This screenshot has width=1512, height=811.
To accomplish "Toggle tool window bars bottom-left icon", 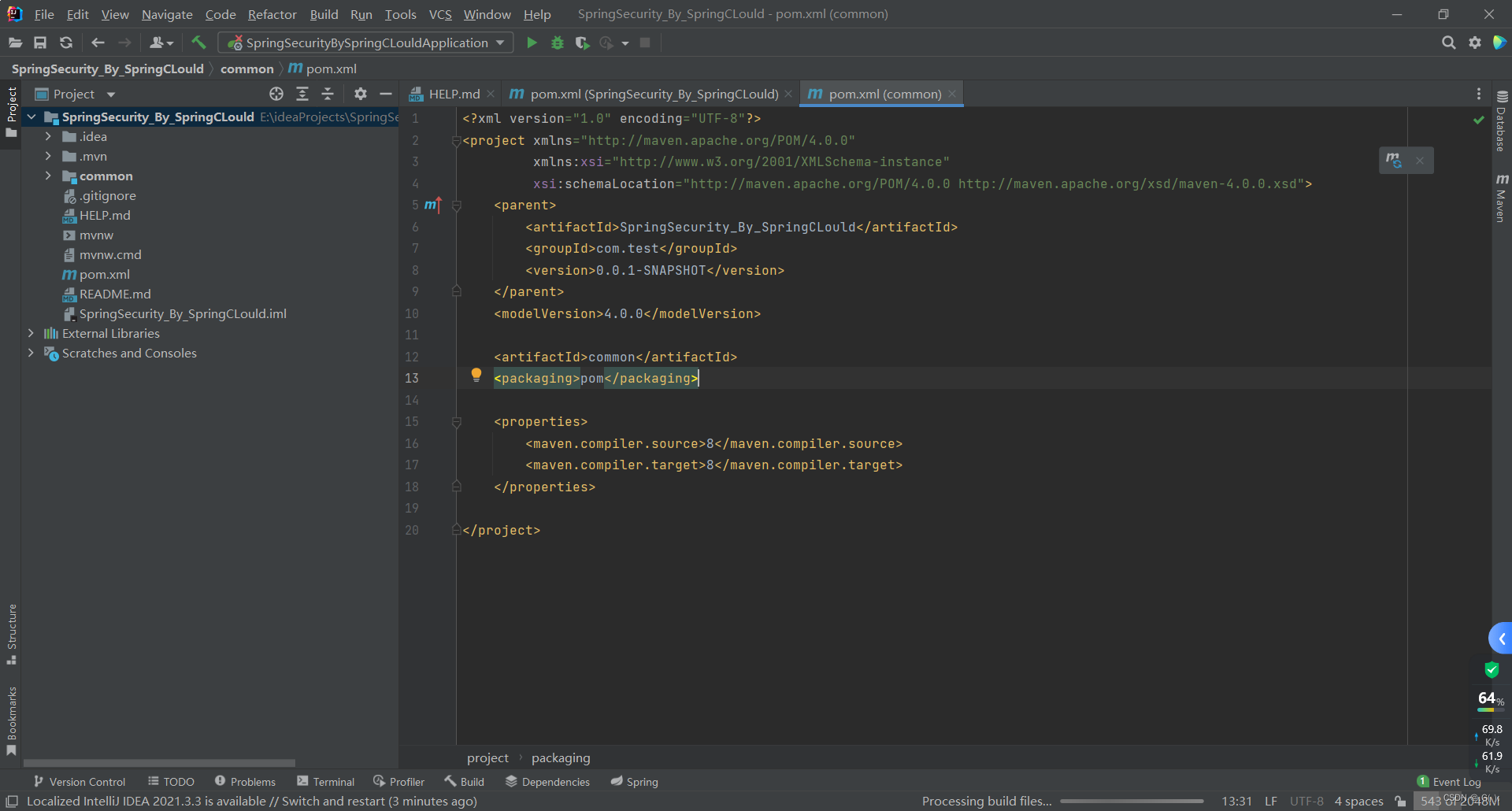I will pyautogui.click(x=12, y=801).
